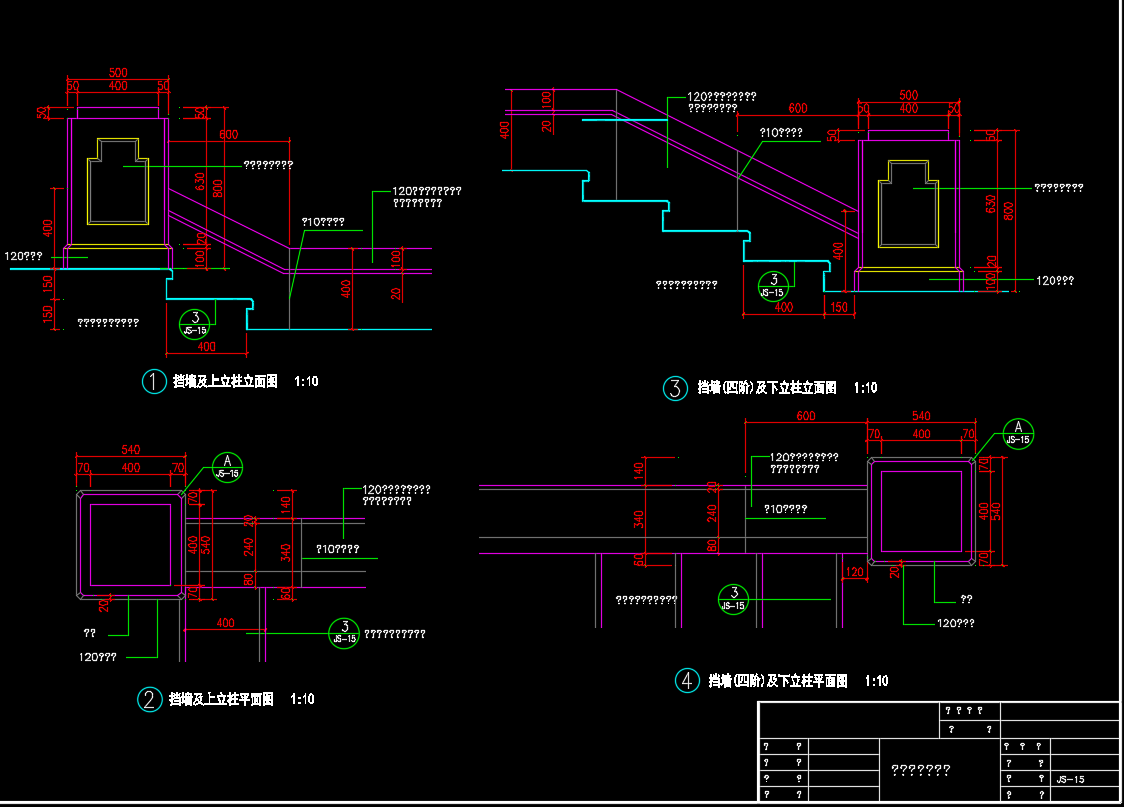Click the cyan circle numbered 4
Image resolution: width=1124 pixels, height=807 pixels.
(x=687, y=680)
